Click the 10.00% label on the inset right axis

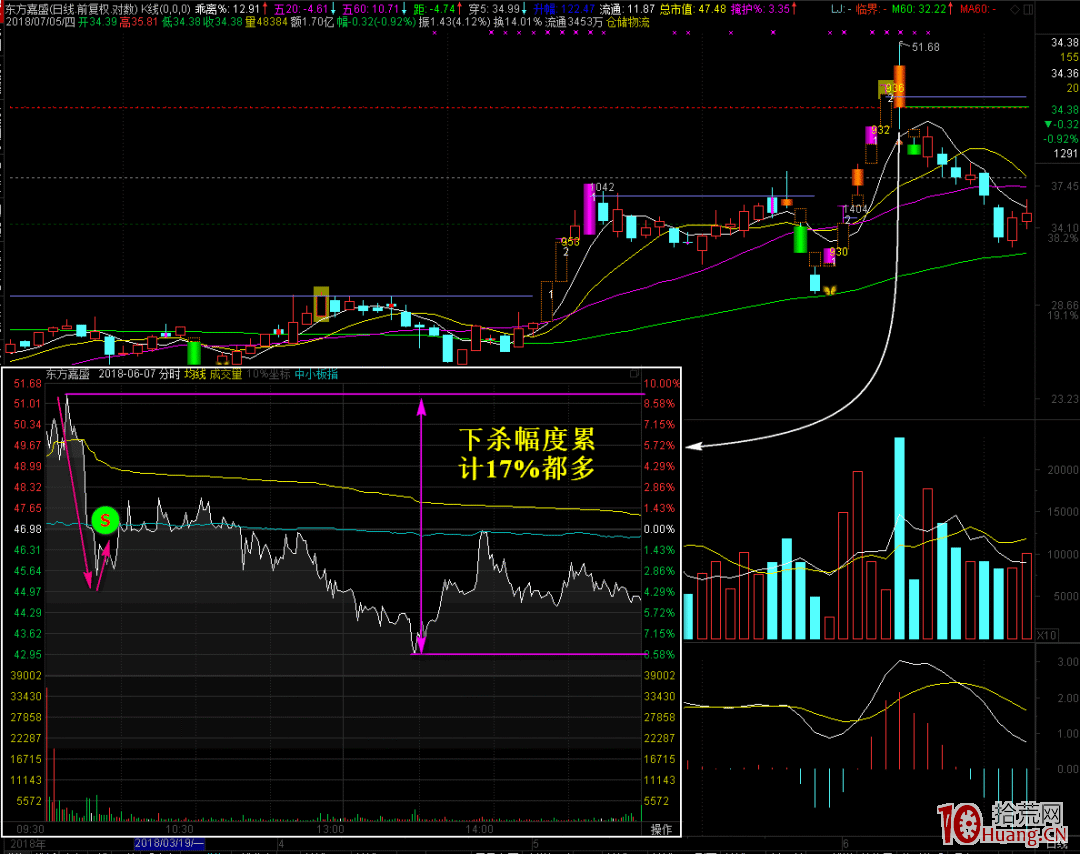(x=661, y=384)
